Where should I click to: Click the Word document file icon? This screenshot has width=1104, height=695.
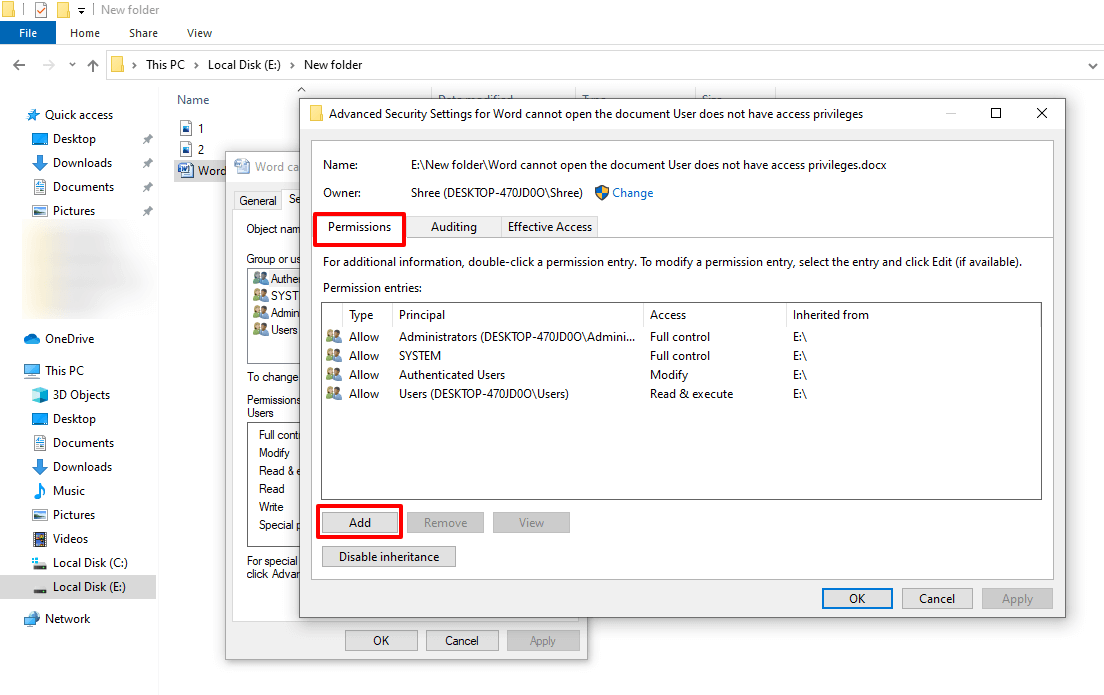coord(186,170)
